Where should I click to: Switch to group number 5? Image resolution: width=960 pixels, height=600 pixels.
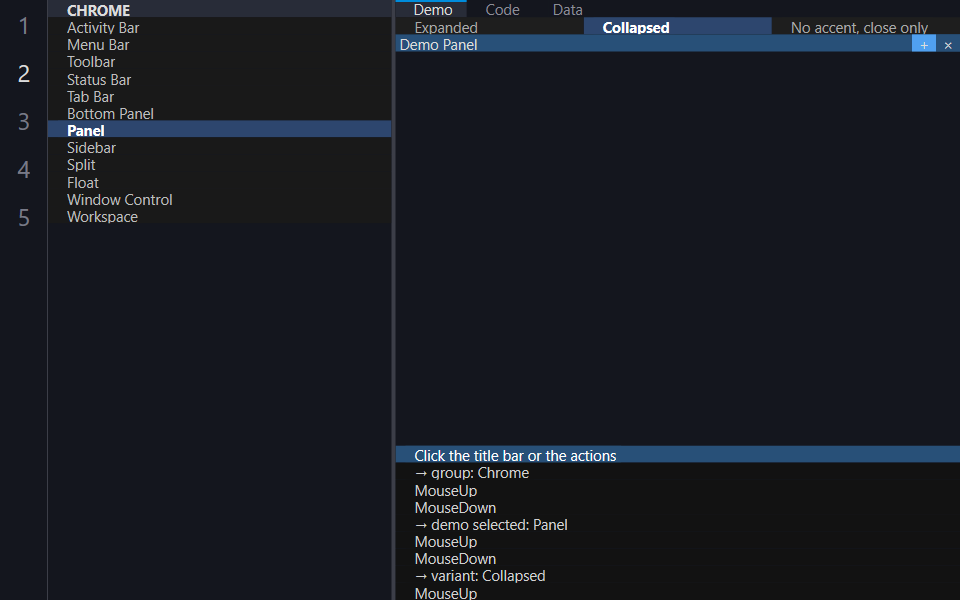click(x=24, y=217)
